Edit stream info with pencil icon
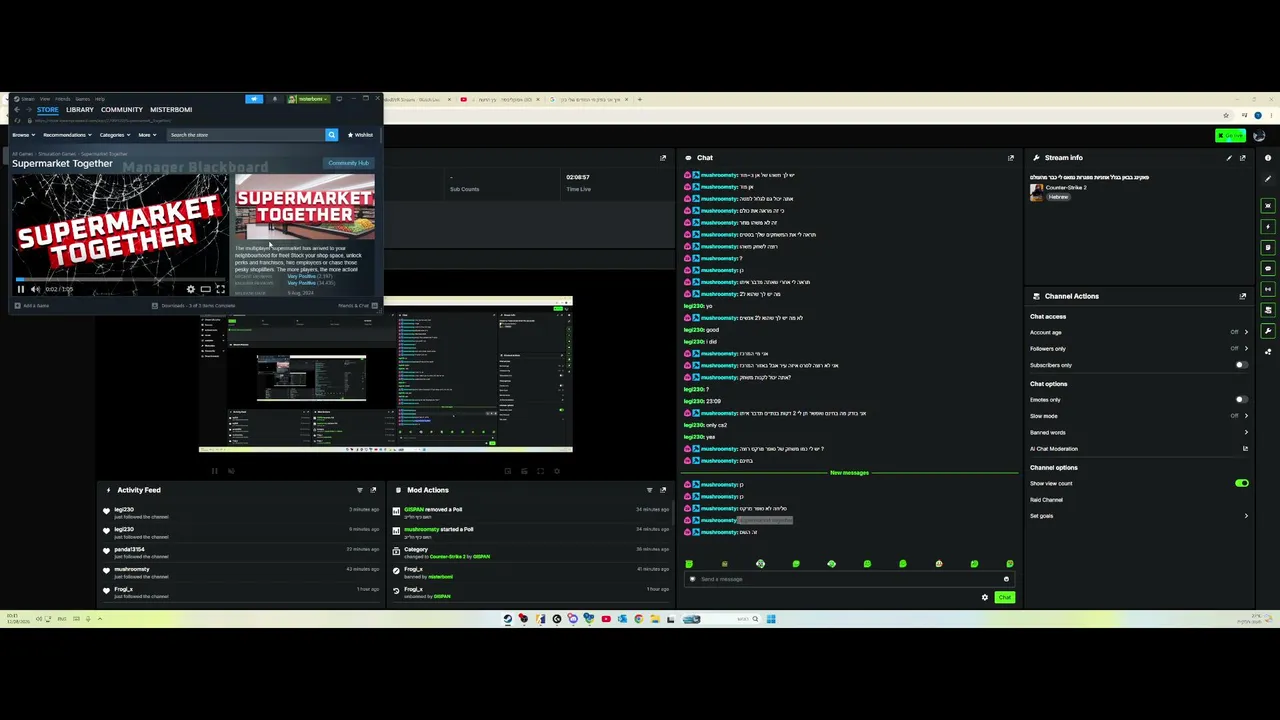This screenshot has width=1280, height=720. (x=1229, y=158)
